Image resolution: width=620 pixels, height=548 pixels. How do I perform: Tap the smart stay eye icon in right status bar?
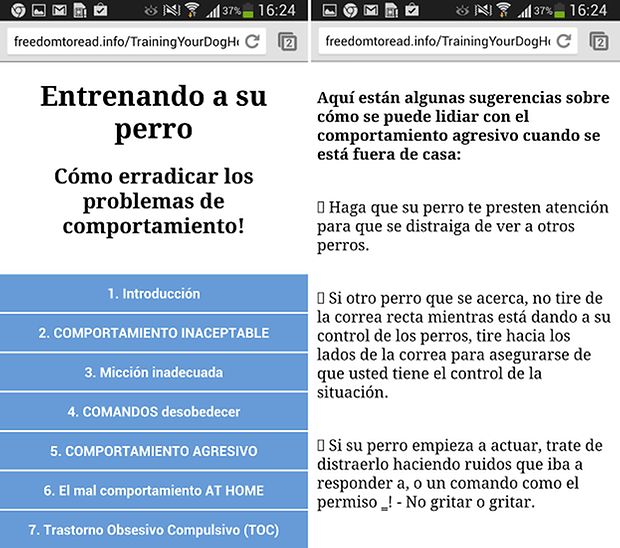click(x=462, y=11)
